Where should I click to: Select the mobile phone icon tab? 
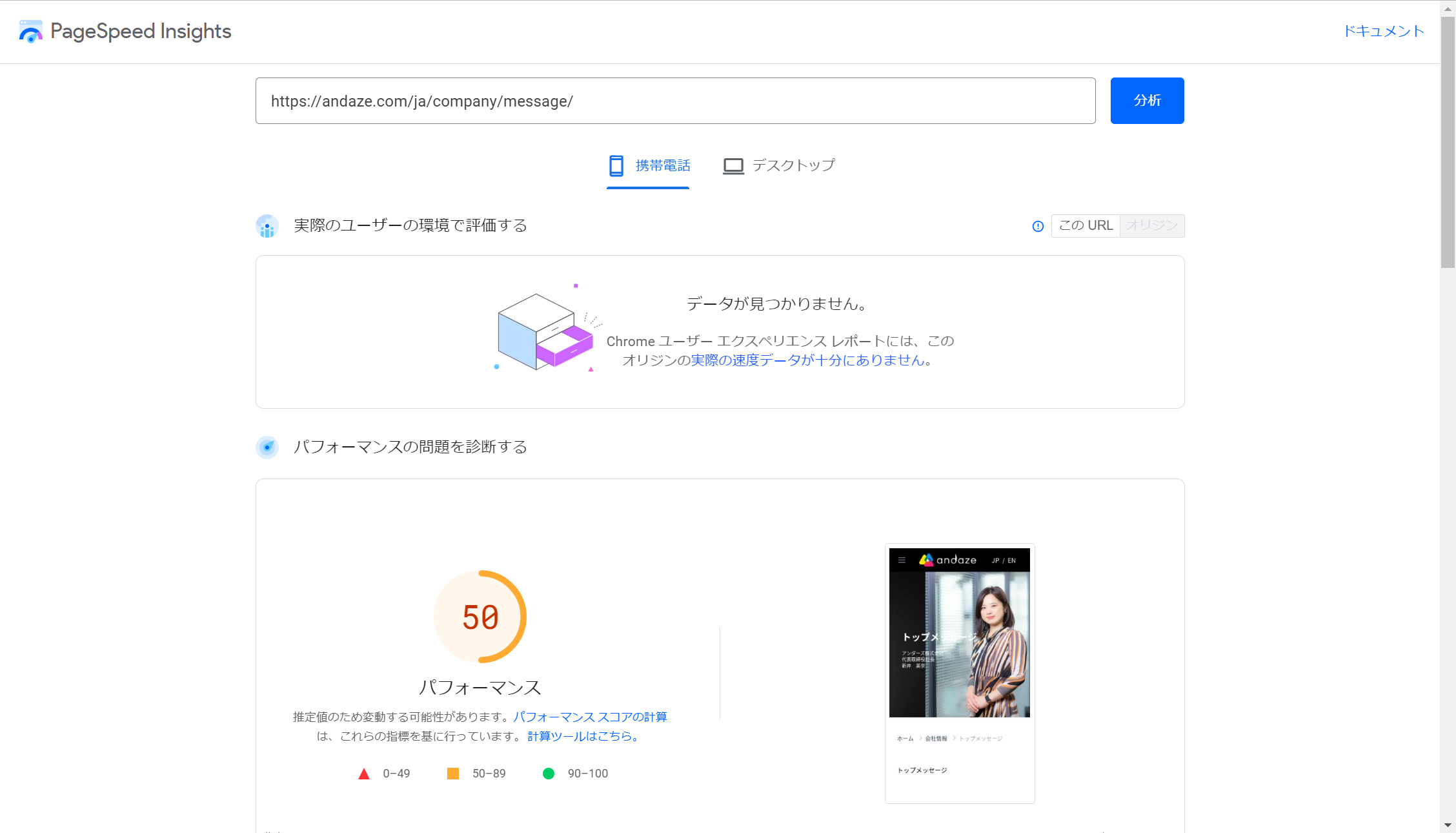click(616, 165)
